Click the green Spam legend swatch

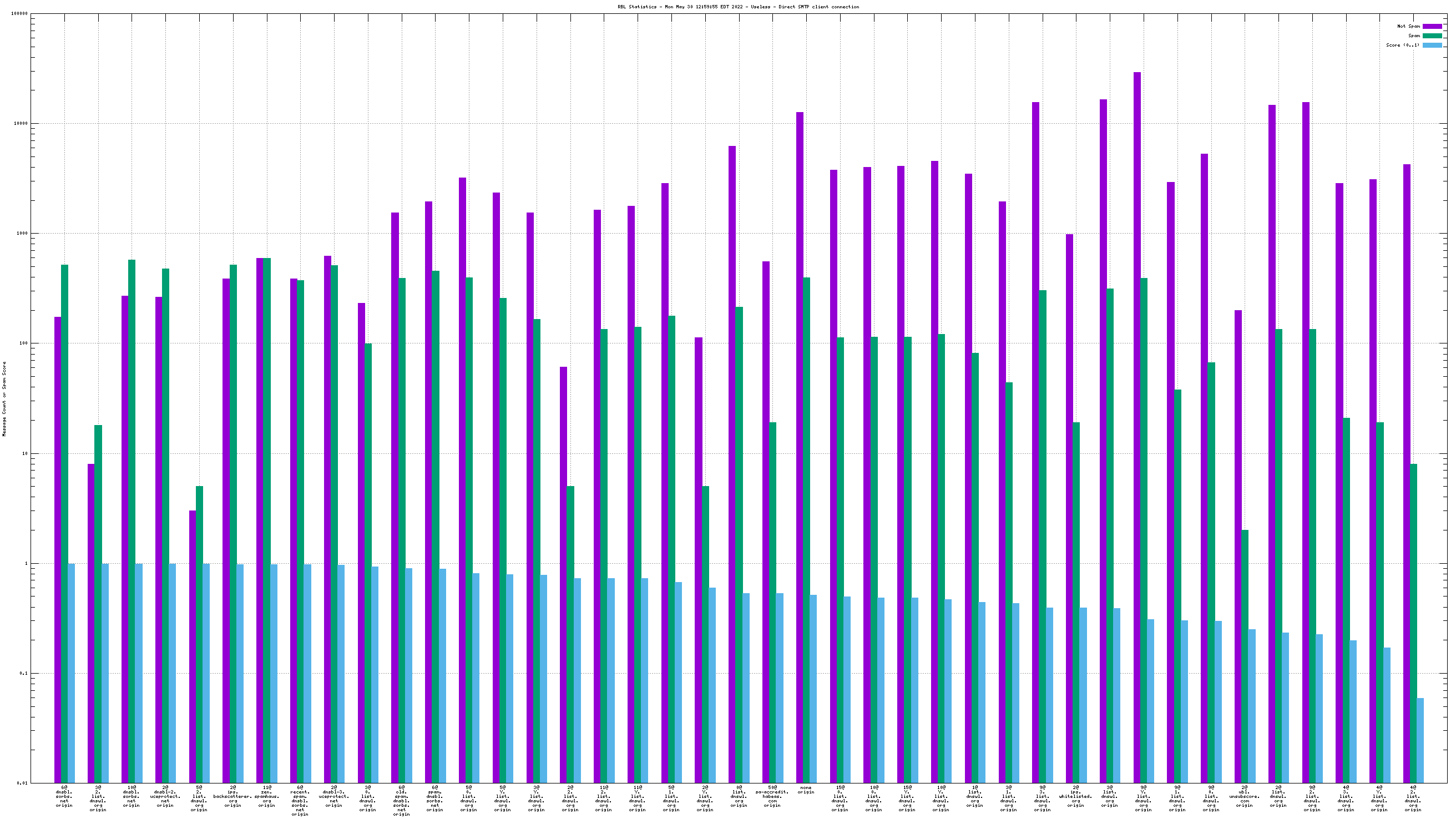tap(1432, 36)
